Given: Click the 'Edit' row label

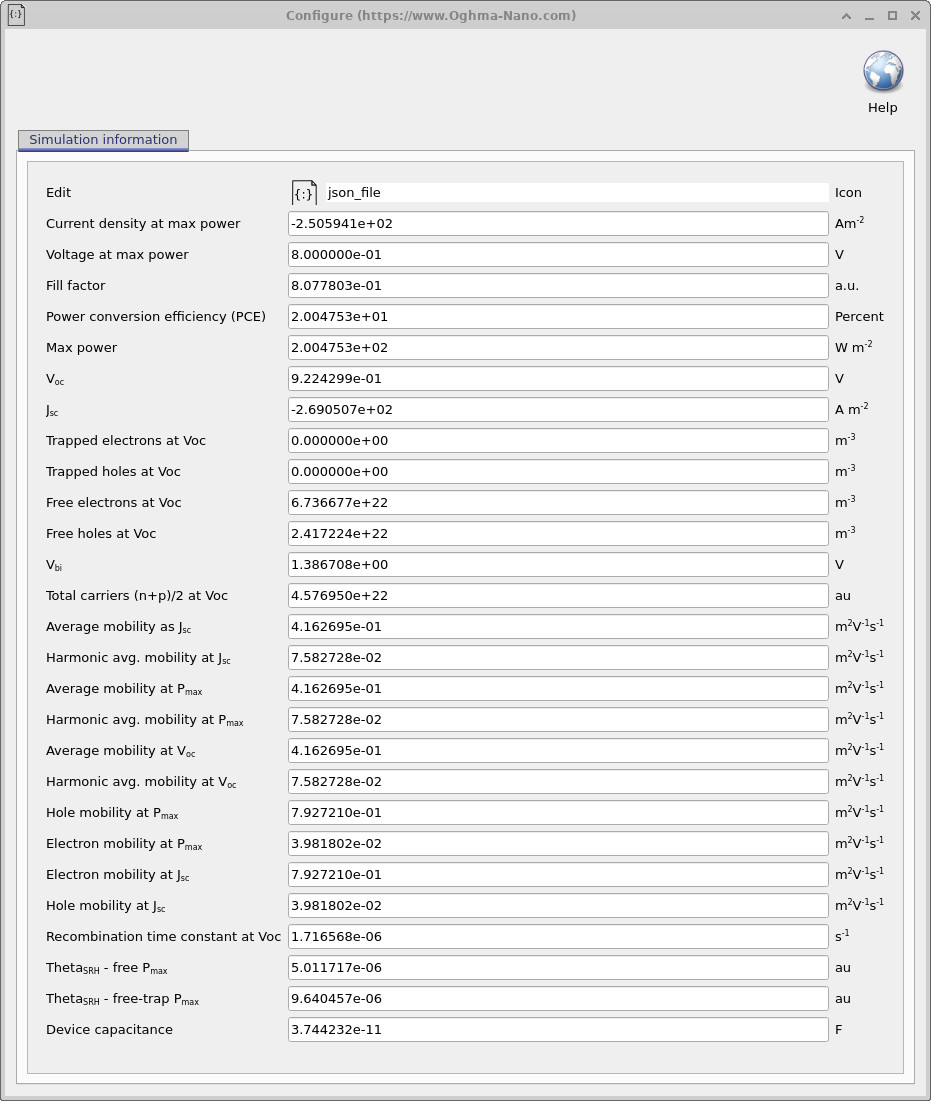Looking at the screenshot, I should [x=58, y=192].
